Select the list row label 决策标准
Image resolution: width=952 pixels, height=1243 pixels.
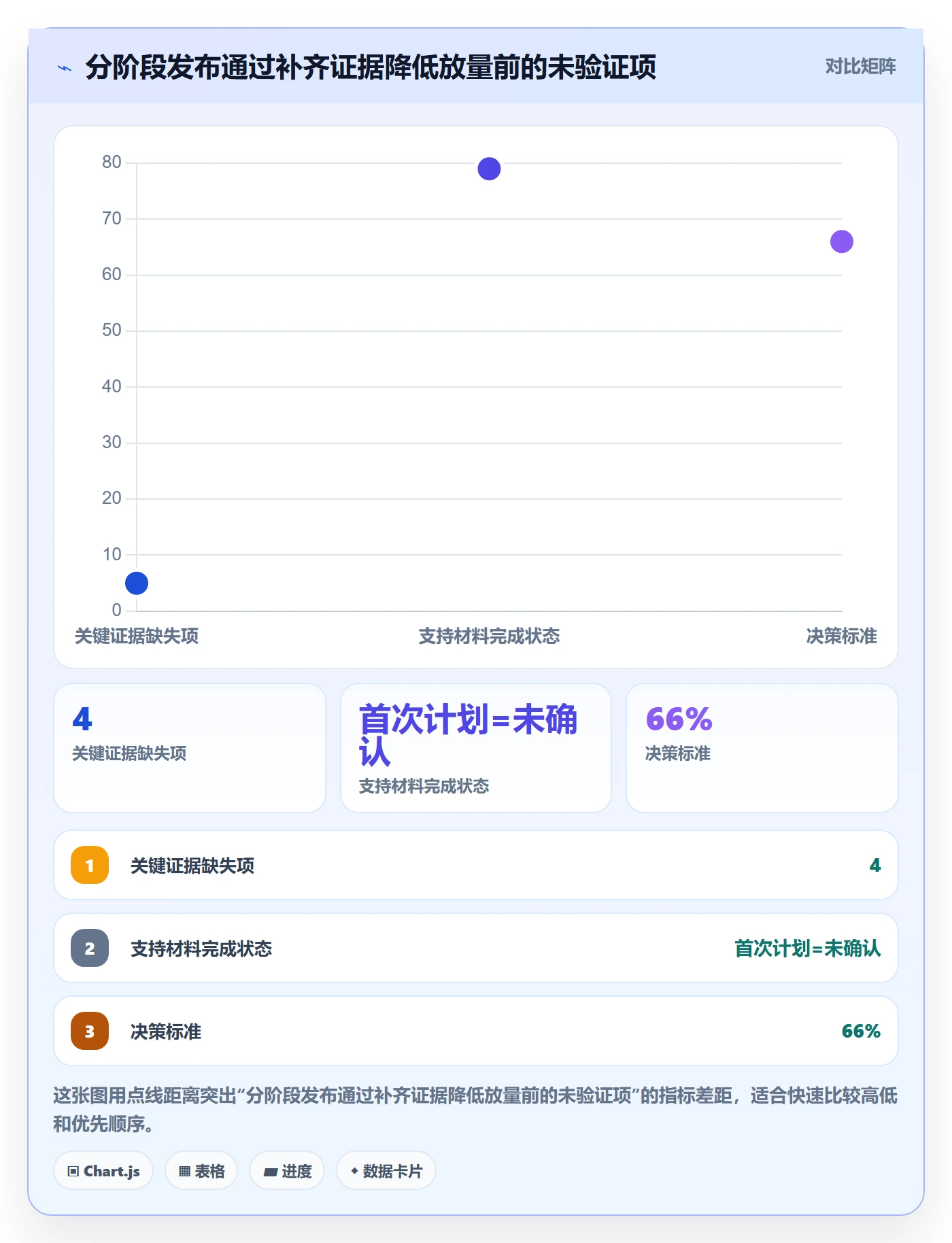[166, 1032]
